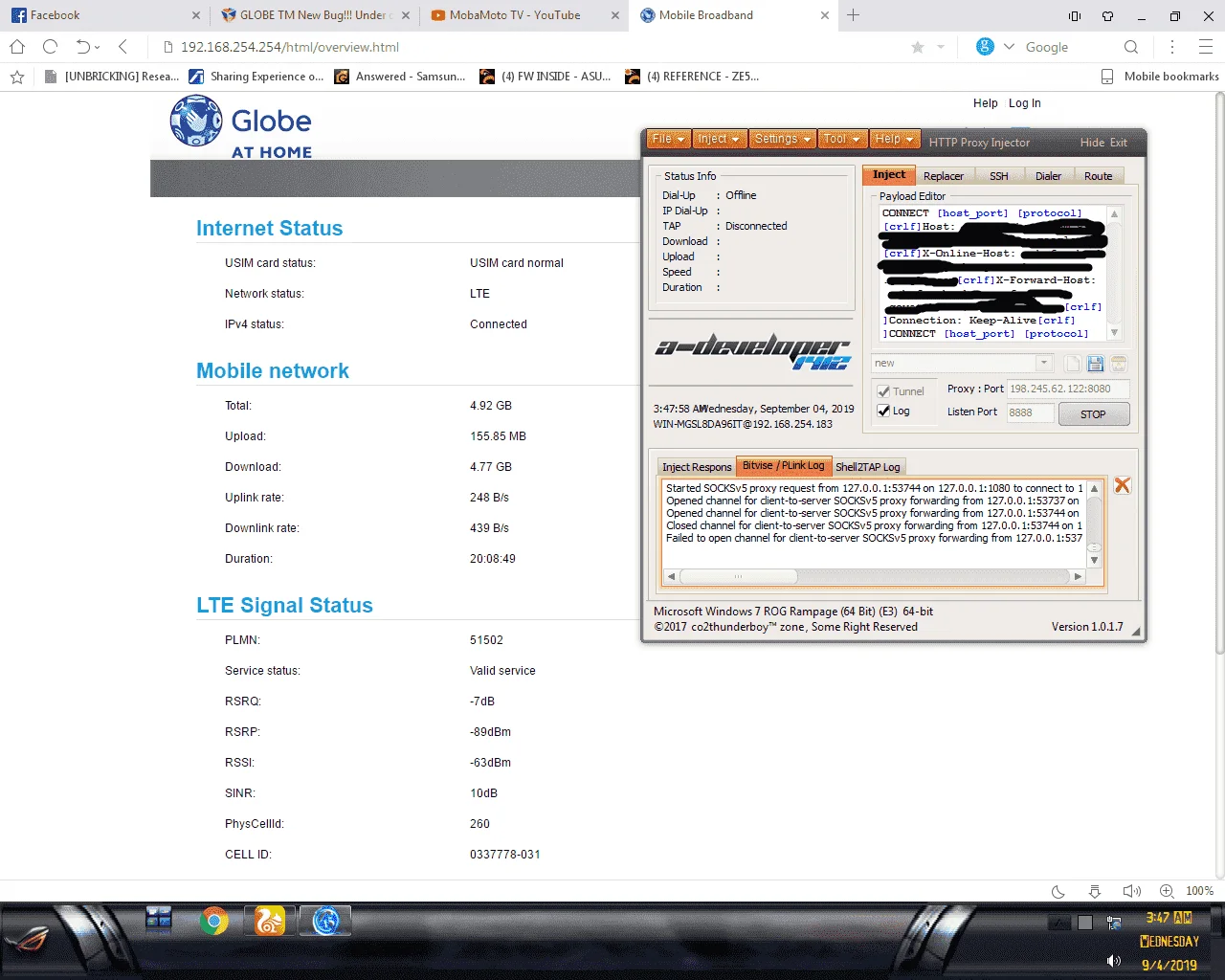Viewport: 1225px width, 980px height.
Task: Open Google Chrome from the taskbar
Action: [214, 922]
